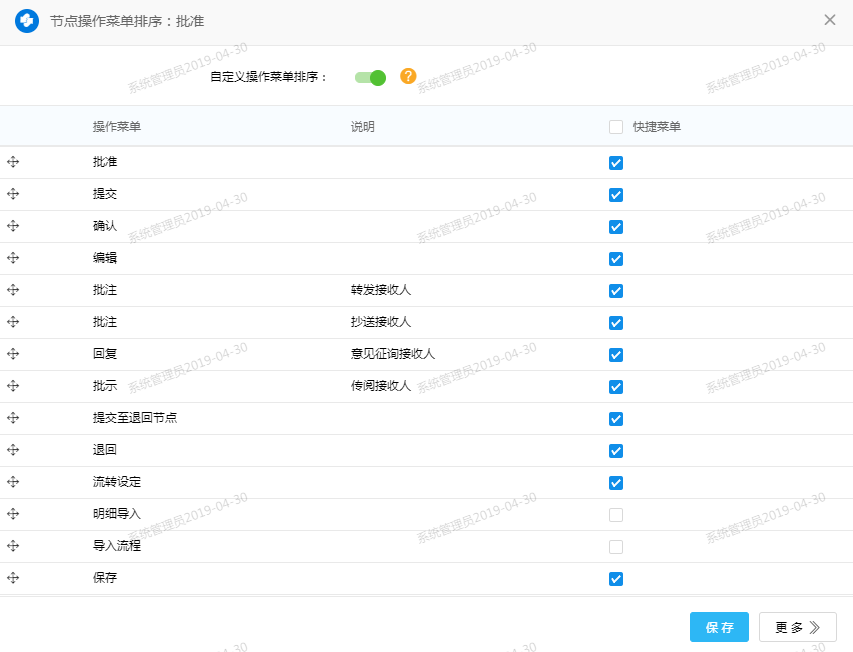The width and height of the screenshot is (853, 652).
Task: Uncheck quick menu for 批示 row
Action: pyautogui.click(x=616, y=387)
